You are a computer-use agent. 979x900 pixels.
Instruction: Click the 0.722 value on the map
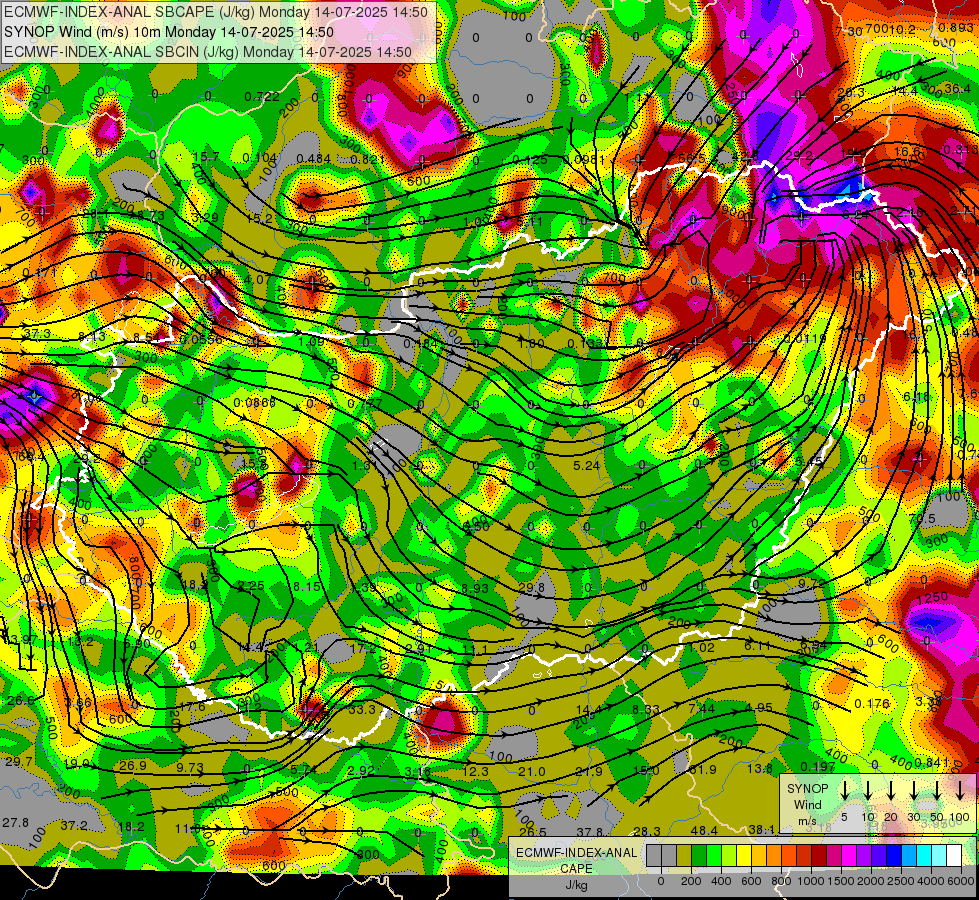pos(262,97)
